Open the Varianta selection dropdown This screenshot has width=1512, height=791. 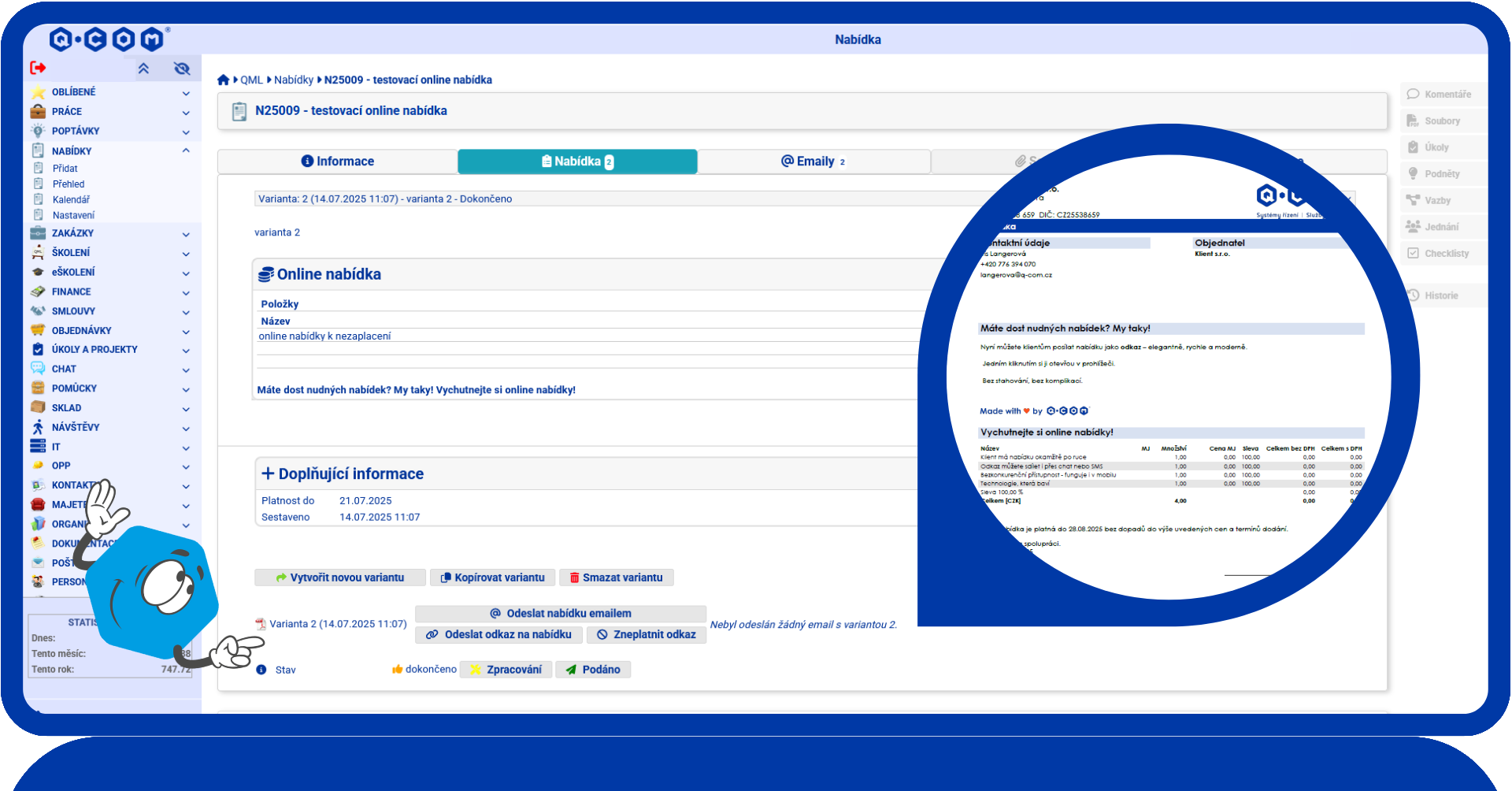point(805,199)
